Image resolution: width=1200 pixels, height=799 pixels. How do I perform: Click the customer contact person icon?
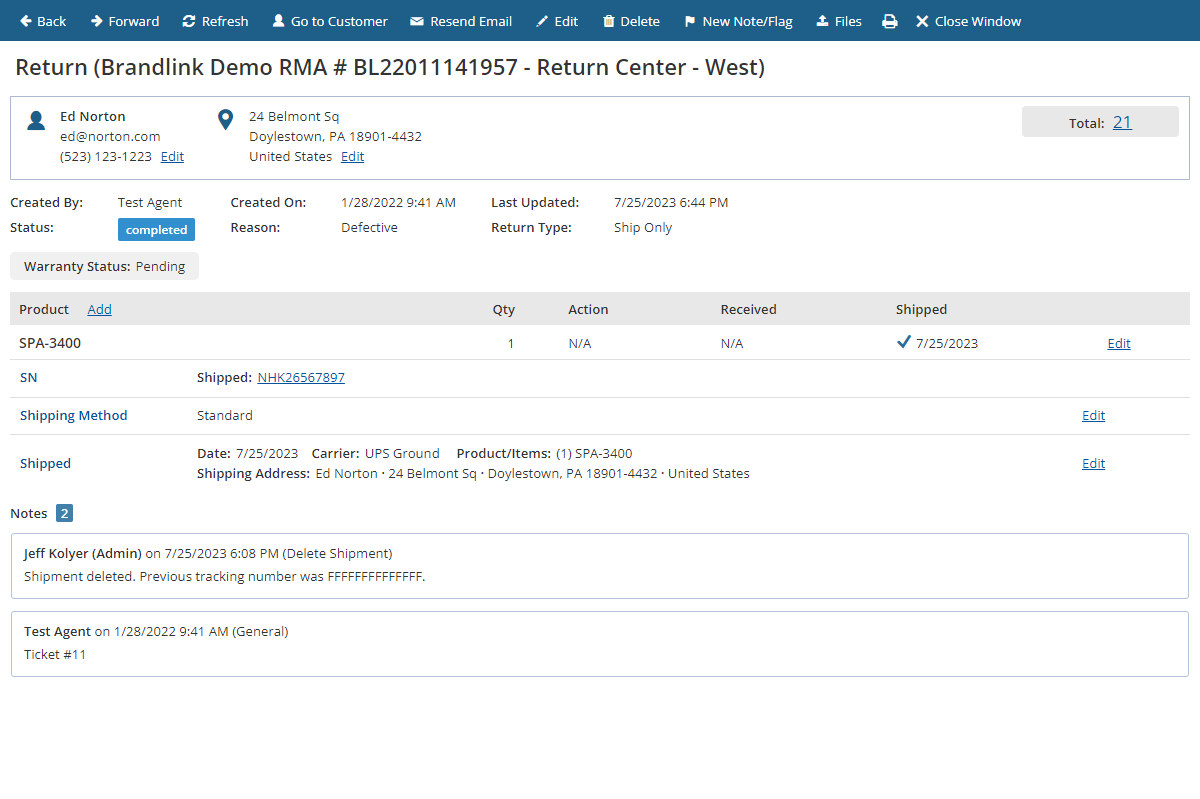click(x=36, y=119)
